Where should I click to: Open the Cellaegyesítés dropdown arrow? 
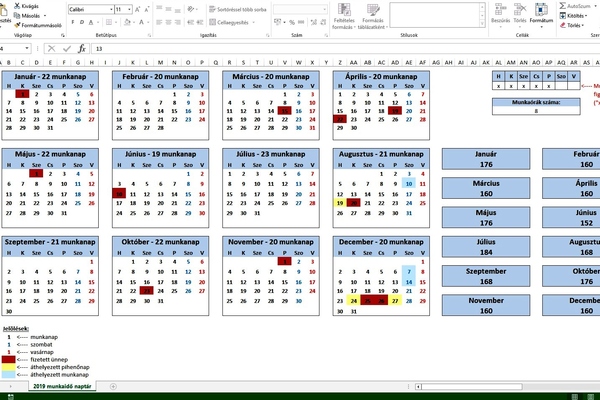pos(254,23)
